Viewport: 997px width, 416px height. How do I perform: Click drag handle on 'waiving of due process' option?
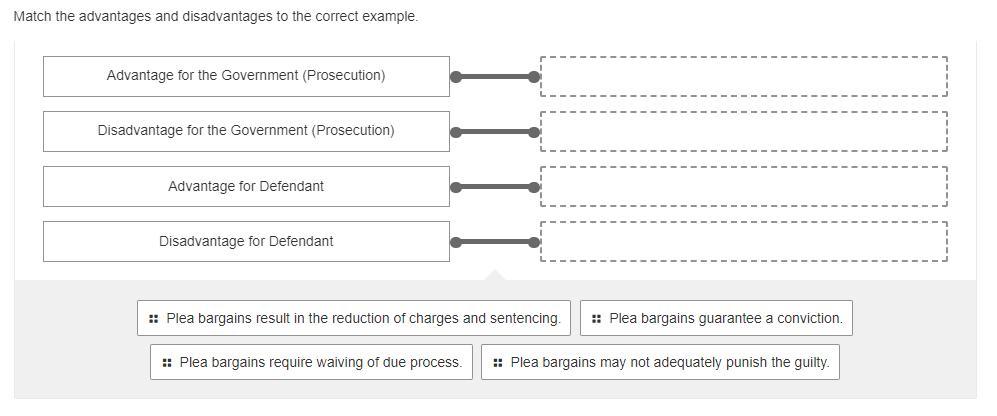pos(166,363)
